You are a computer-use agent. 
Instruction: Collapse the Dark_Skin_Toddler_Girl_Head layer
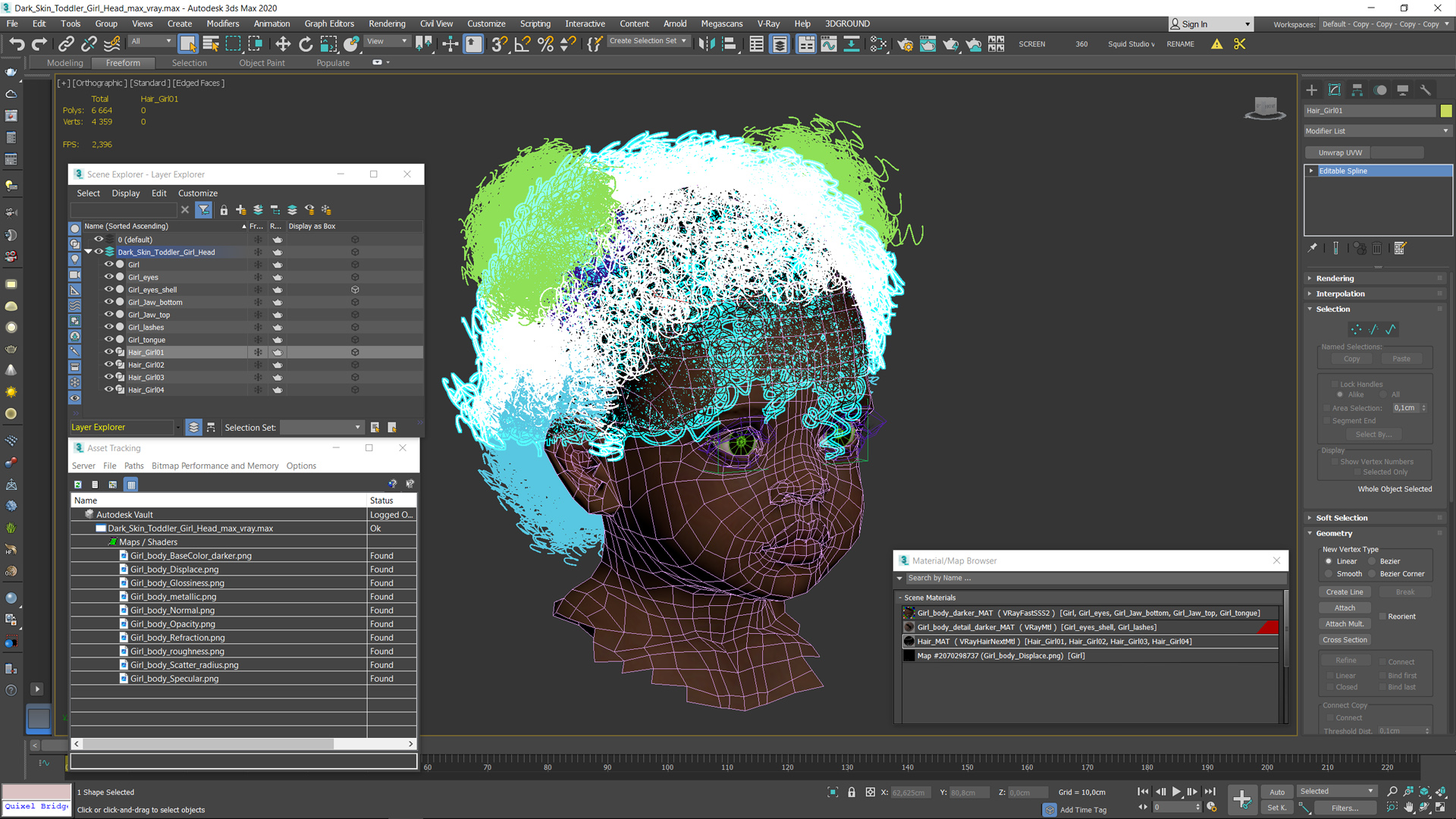[x=88, y=252]
